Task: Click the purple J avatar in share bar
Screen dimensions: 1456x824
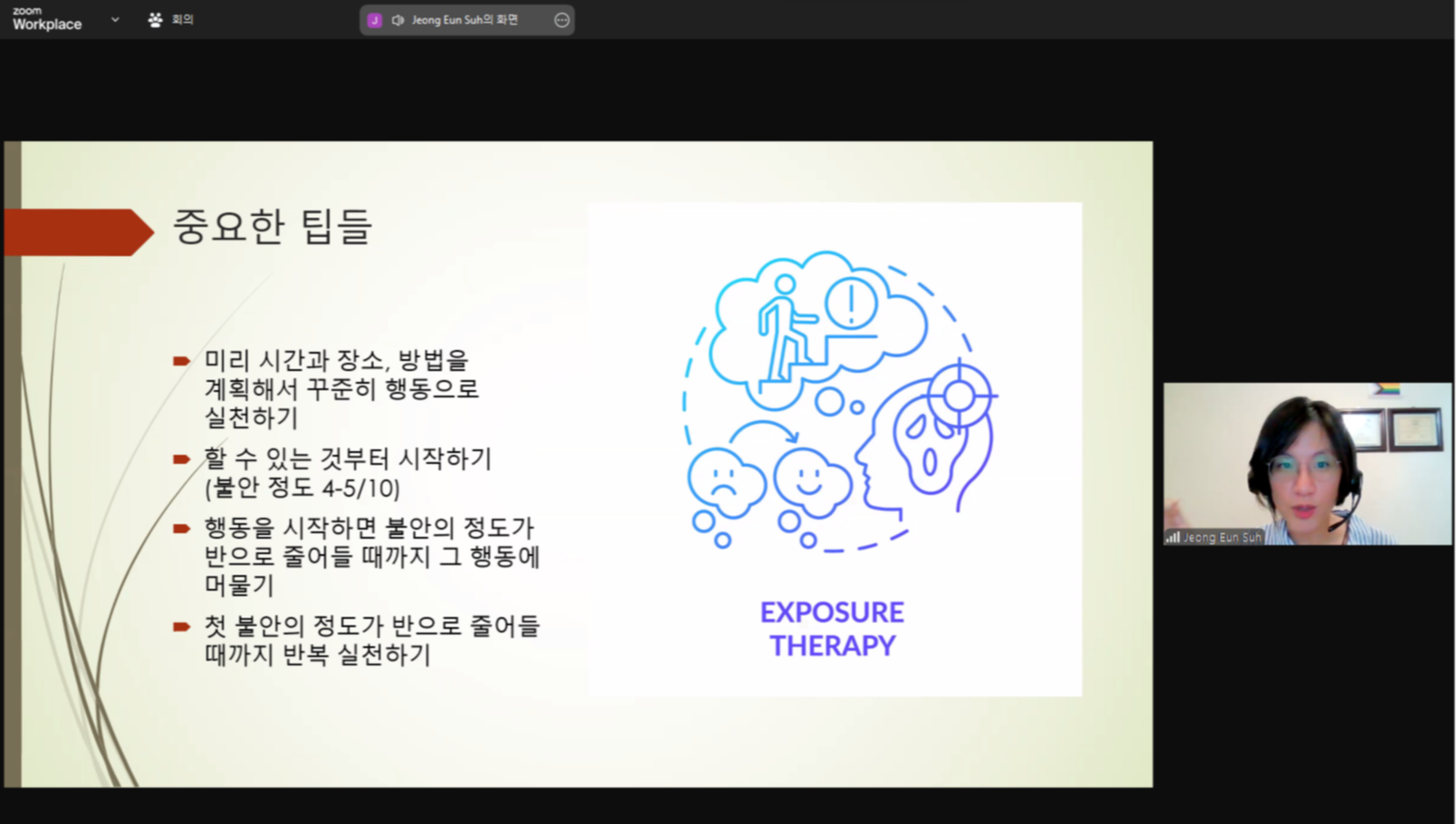Action: pyautogui.click(x=375, y=20)
